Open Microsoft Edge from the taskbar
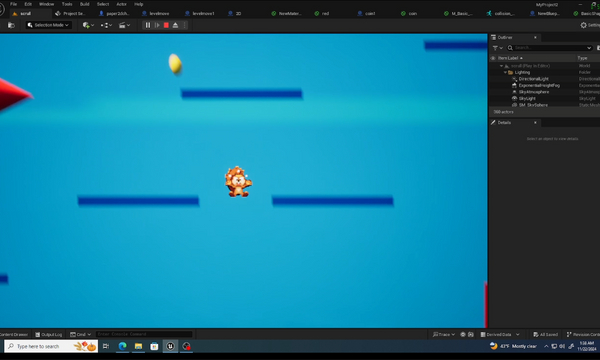The height and width of the screenshot is (360, 600). [x=122, y=346]
